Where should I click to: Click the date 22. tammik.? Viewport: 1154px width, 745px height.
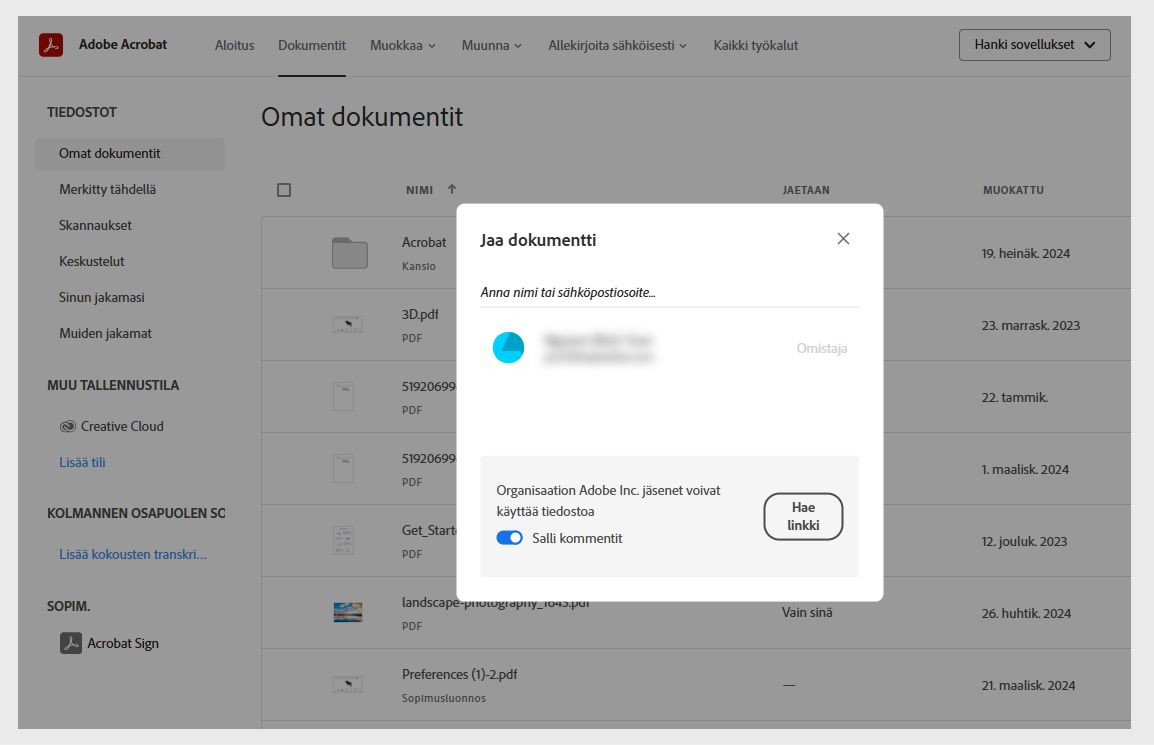click(x=1015, y=398)
